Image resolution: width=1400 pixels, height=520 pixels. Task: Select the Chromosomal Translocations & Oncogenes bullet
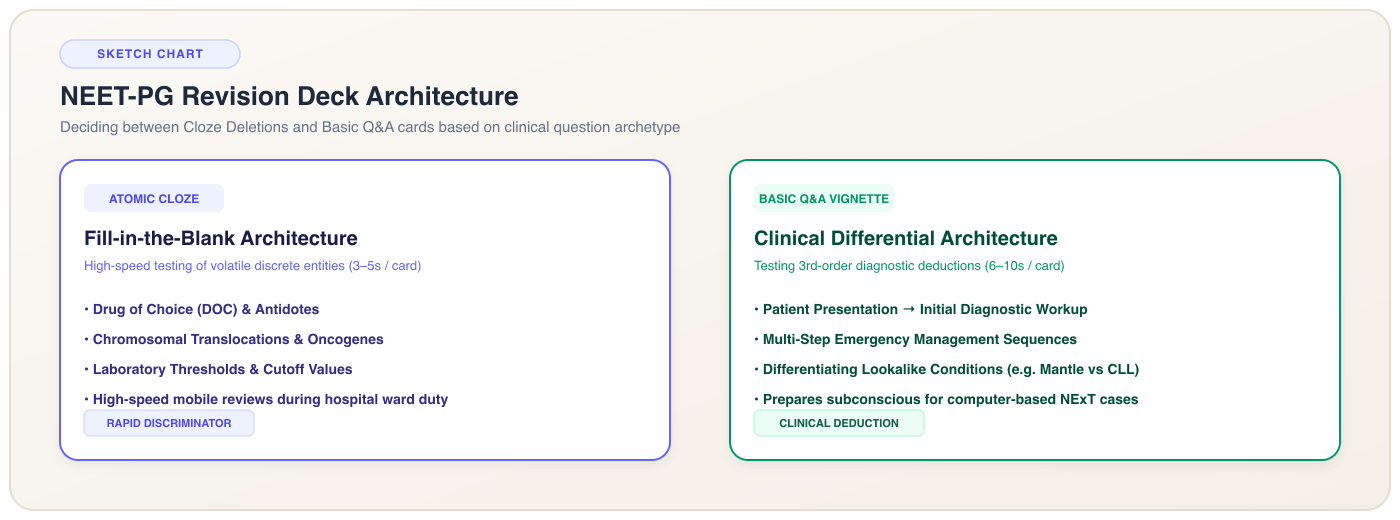coord(234,339)
